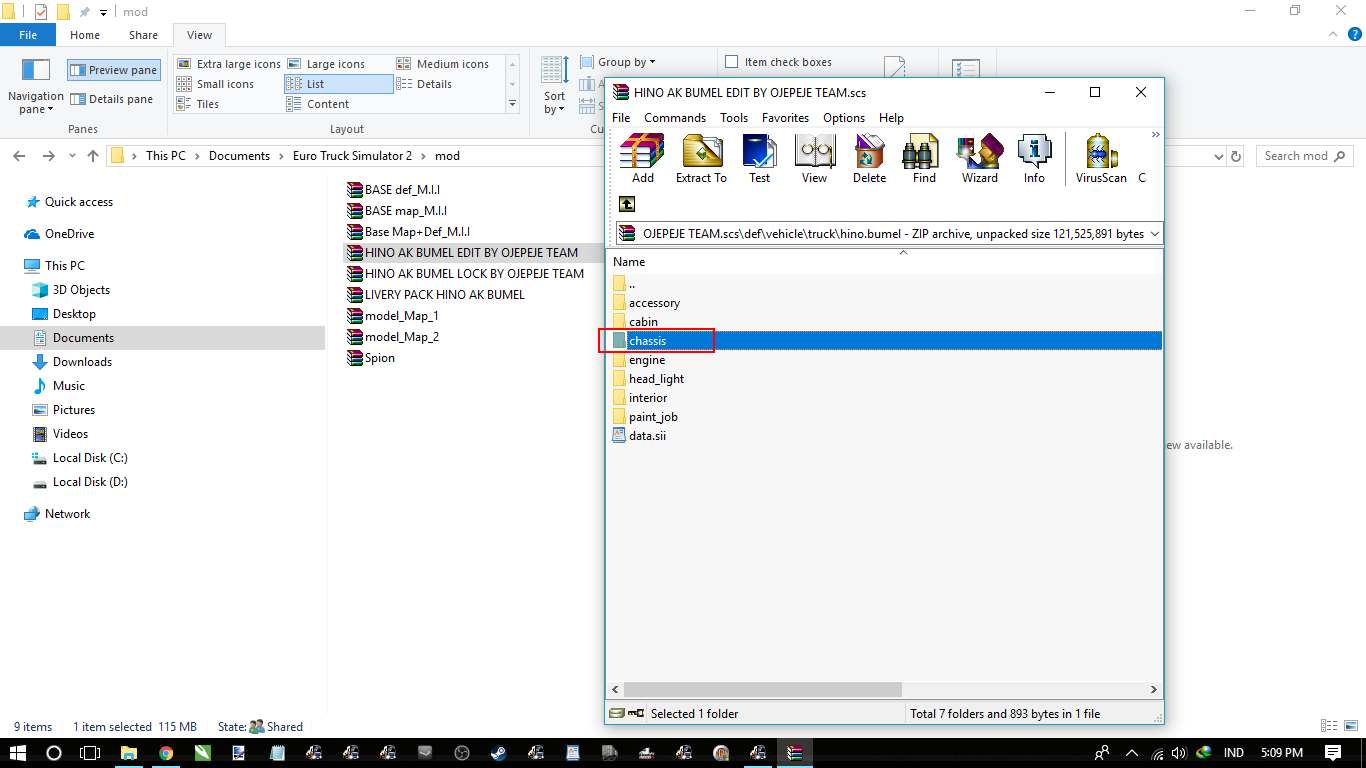Select the data.sii file
The height and width of the screenshot is (768, 1366).
pyautogui.click(x=647, y=436)
